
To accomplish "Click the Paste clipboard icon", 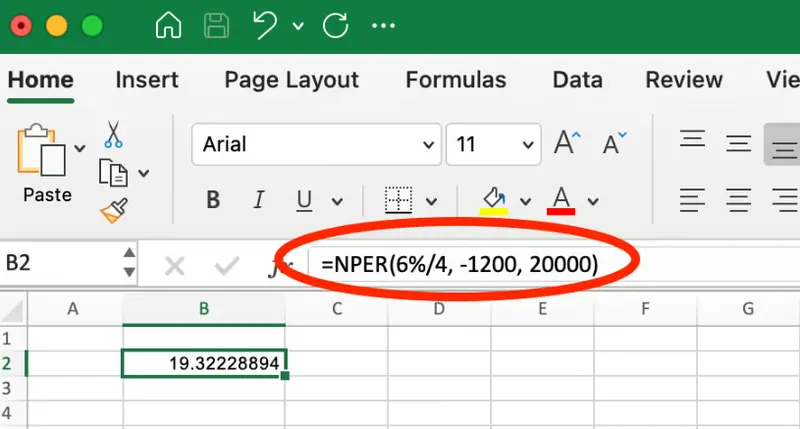I will (41, 150).
